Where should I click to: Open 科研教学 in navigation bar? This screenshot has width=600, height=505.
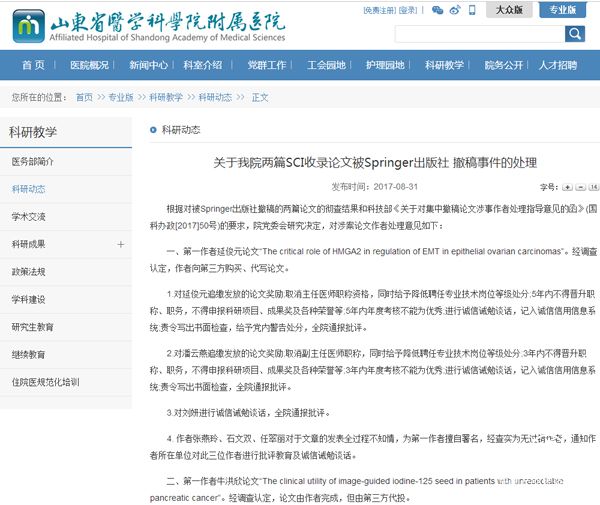click(444, 65)
